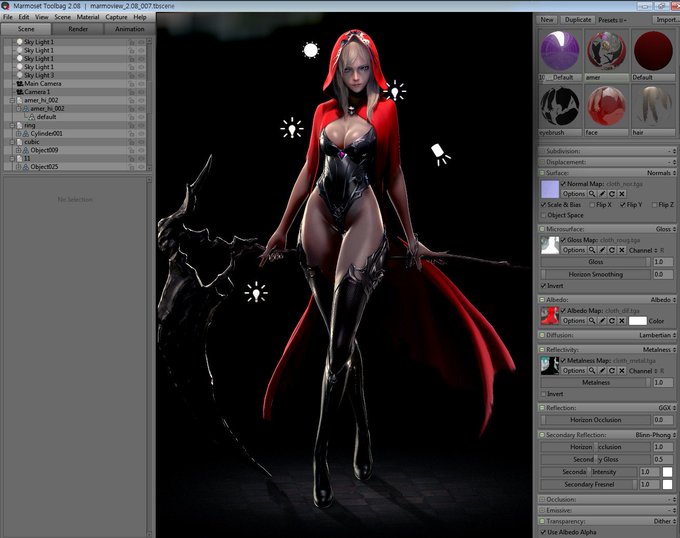Edit the Gloss Map with pencil icon
The image size is (680, 538).
(x=602, y=250)
